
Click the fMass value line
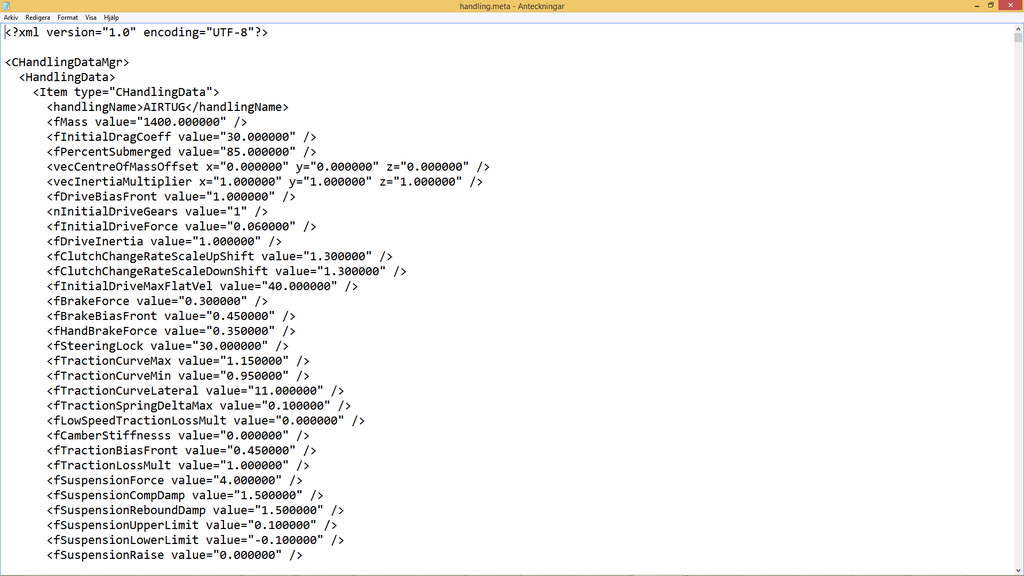coord(147,122)
